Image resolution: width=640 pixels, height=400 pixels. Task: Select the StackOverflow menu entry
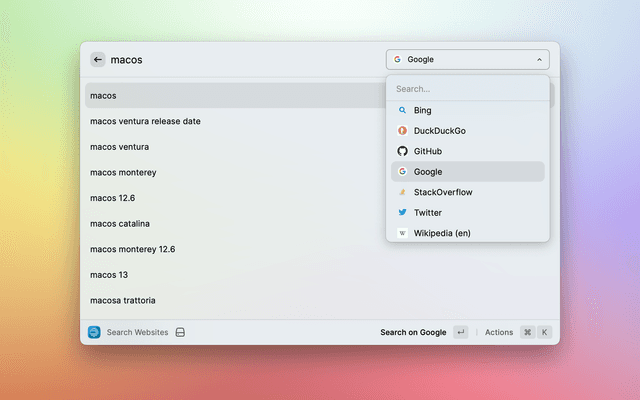click(443, 192)
